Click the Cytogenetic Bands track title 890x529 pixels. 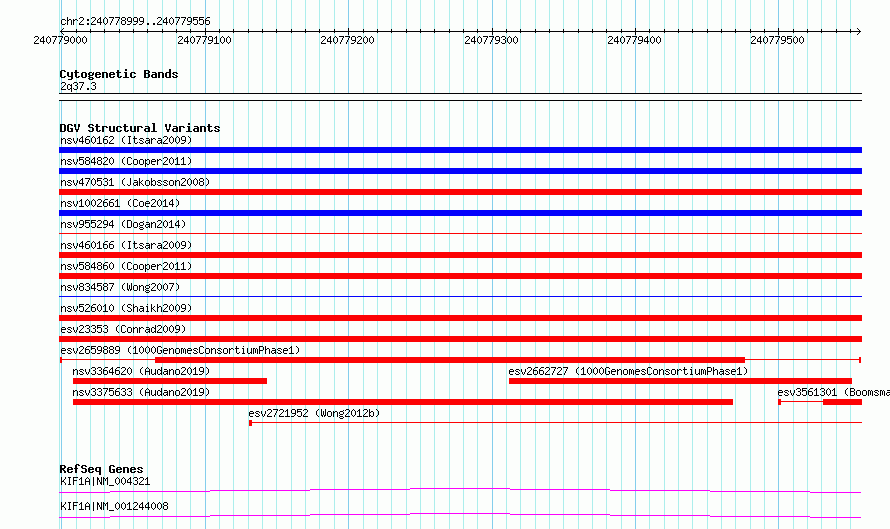(x=119, y=74)
